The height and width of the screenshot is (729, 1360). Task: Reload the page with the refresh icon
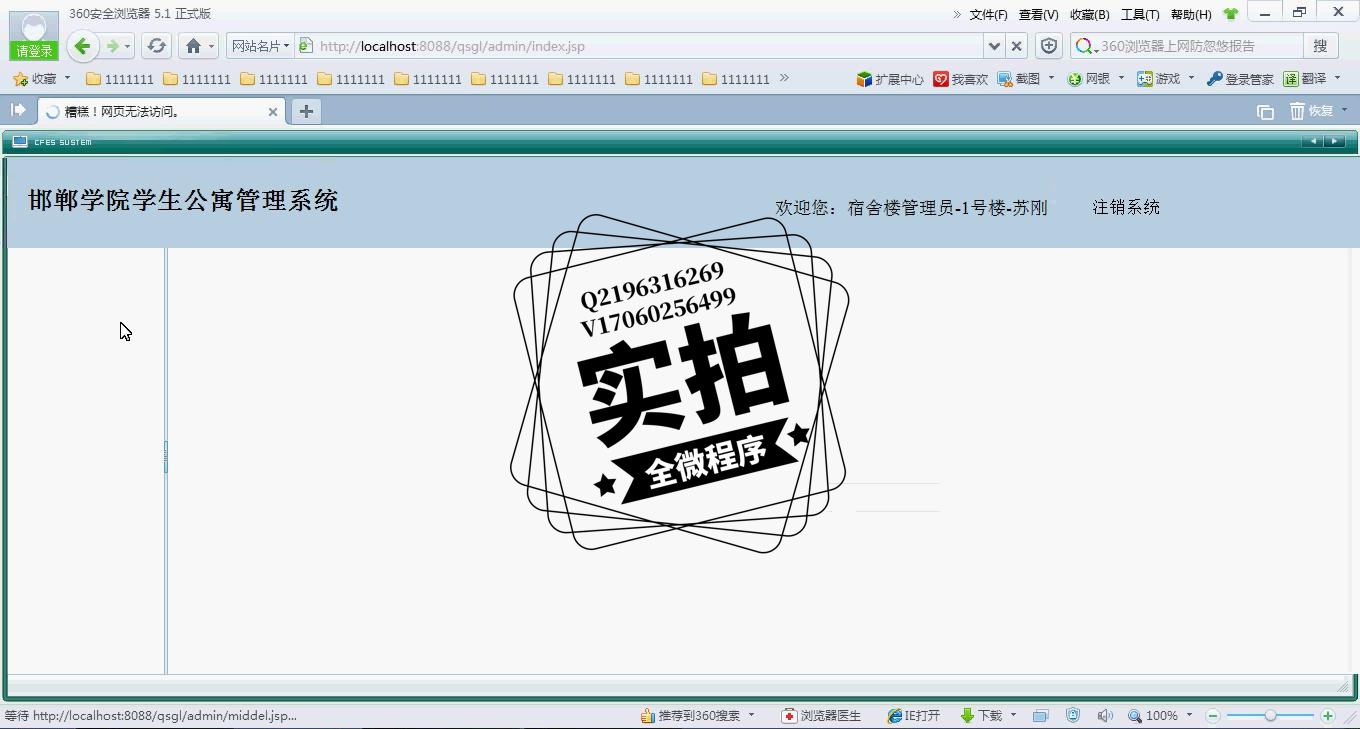[156, 46]
